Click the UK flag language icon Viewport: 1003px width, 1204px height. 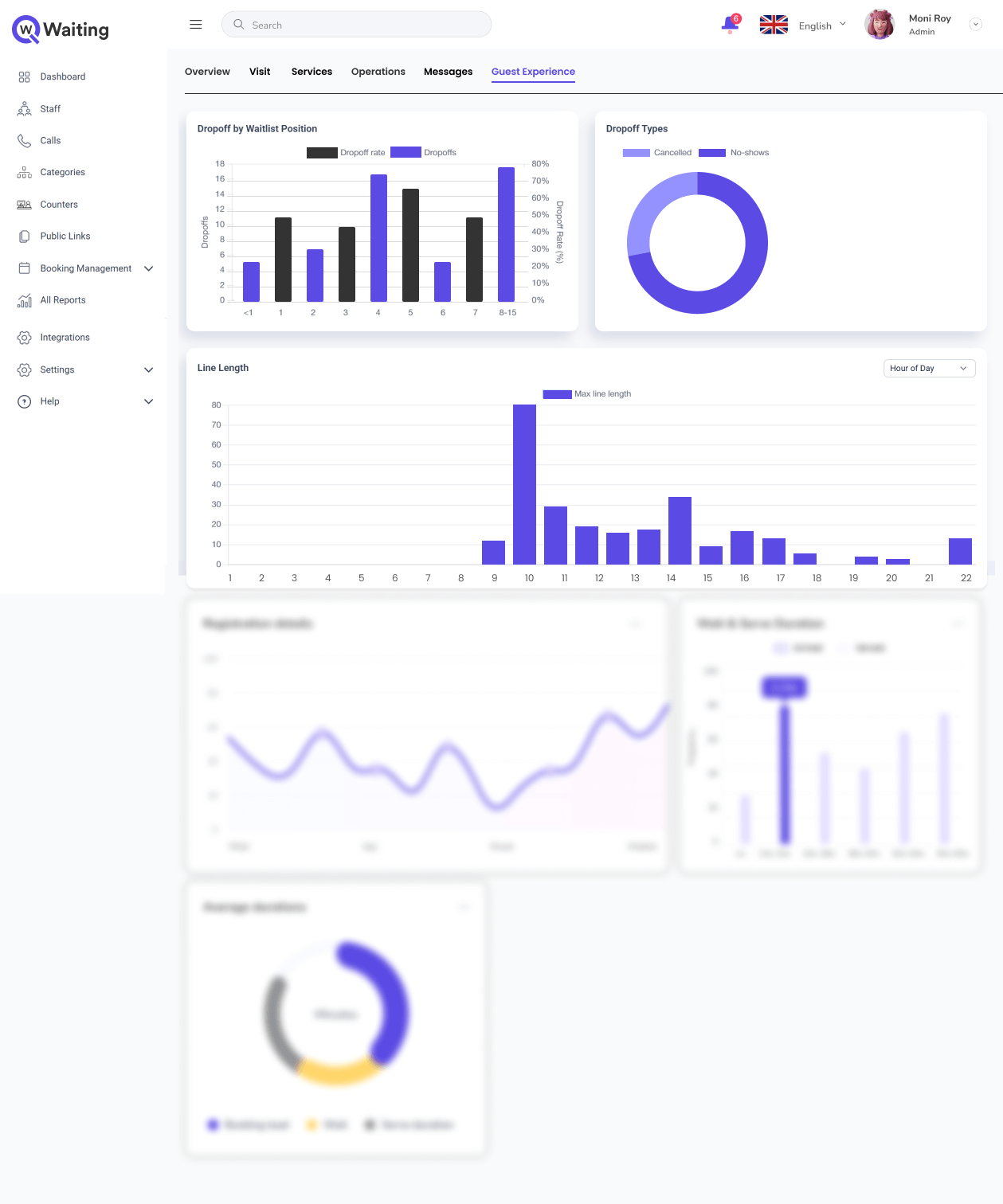click(x=774, y=25)
